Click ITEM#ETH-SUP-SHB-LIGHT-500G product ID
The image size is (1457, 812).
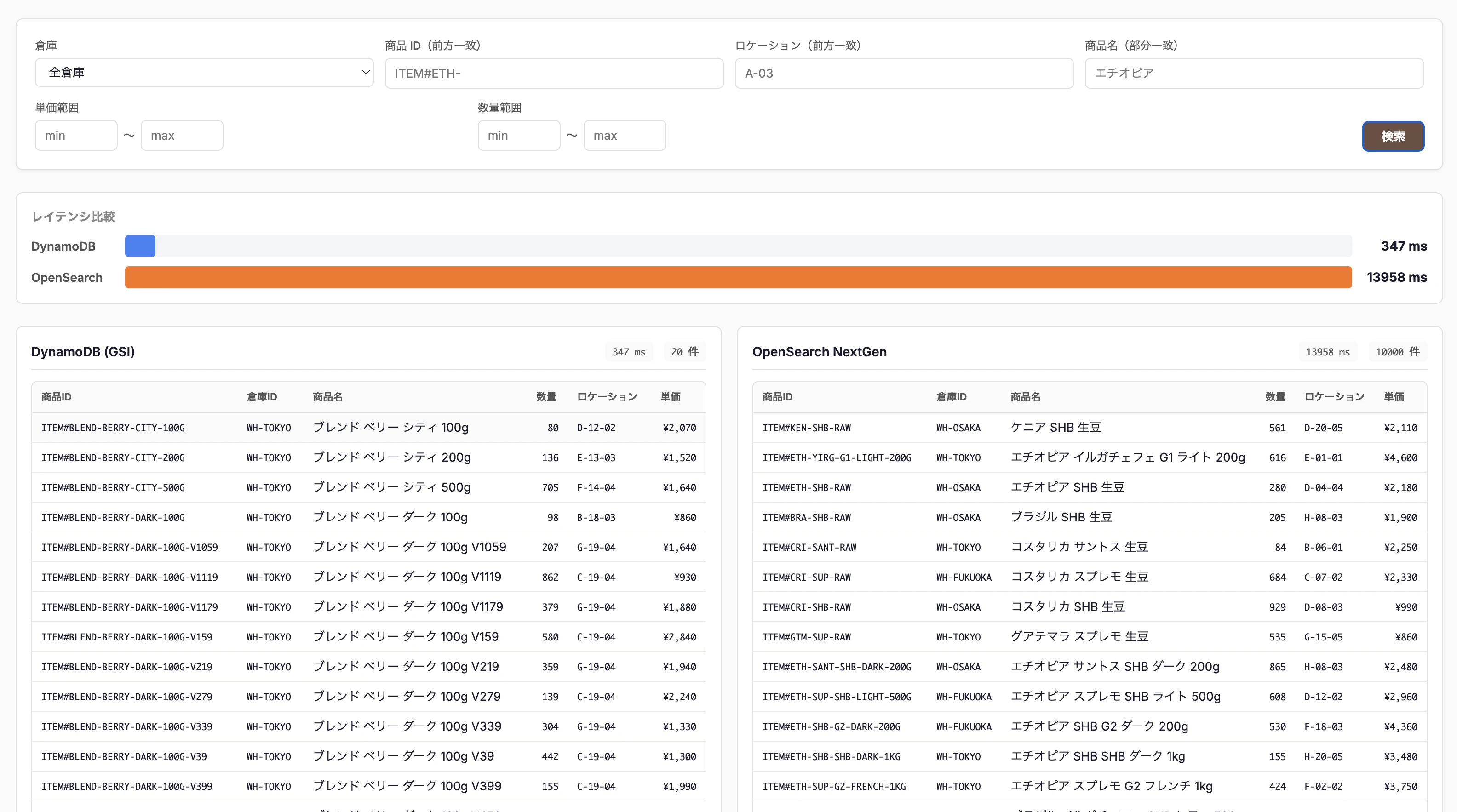[837, 697]
